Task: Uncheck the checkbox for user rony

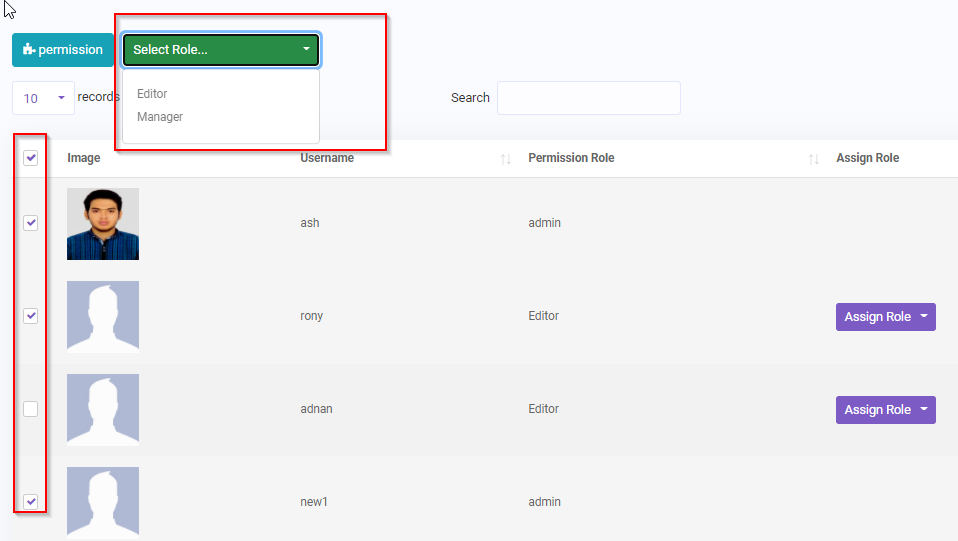Action: [x=30, y=316]
